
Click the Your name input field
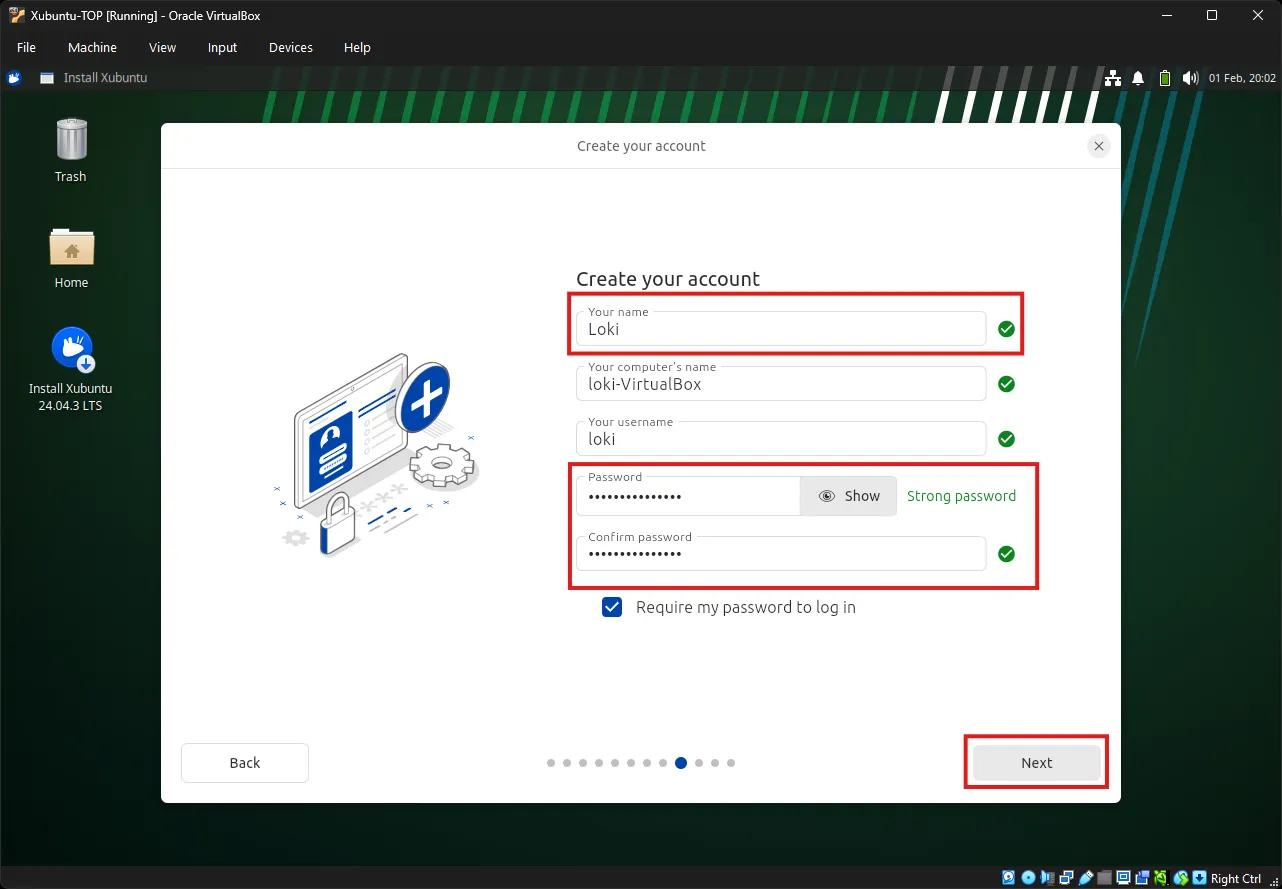(780, 330)
